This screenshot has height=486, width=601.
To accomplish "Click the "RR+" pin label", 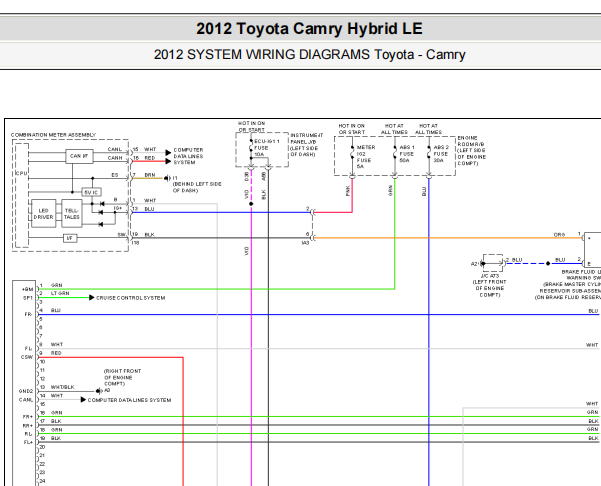I will click(28, 425).
